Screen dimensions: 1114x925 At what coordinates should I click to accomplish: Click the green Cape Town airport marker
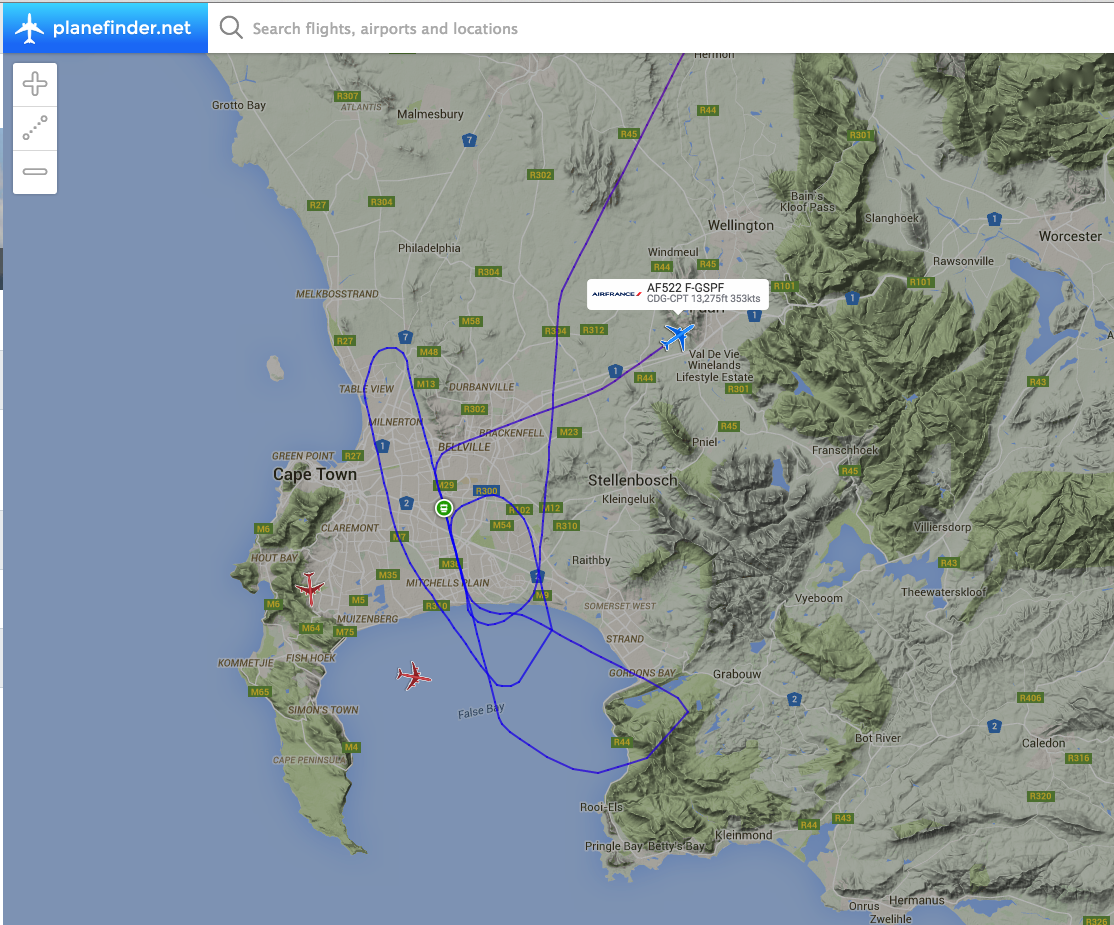[443, 509]
